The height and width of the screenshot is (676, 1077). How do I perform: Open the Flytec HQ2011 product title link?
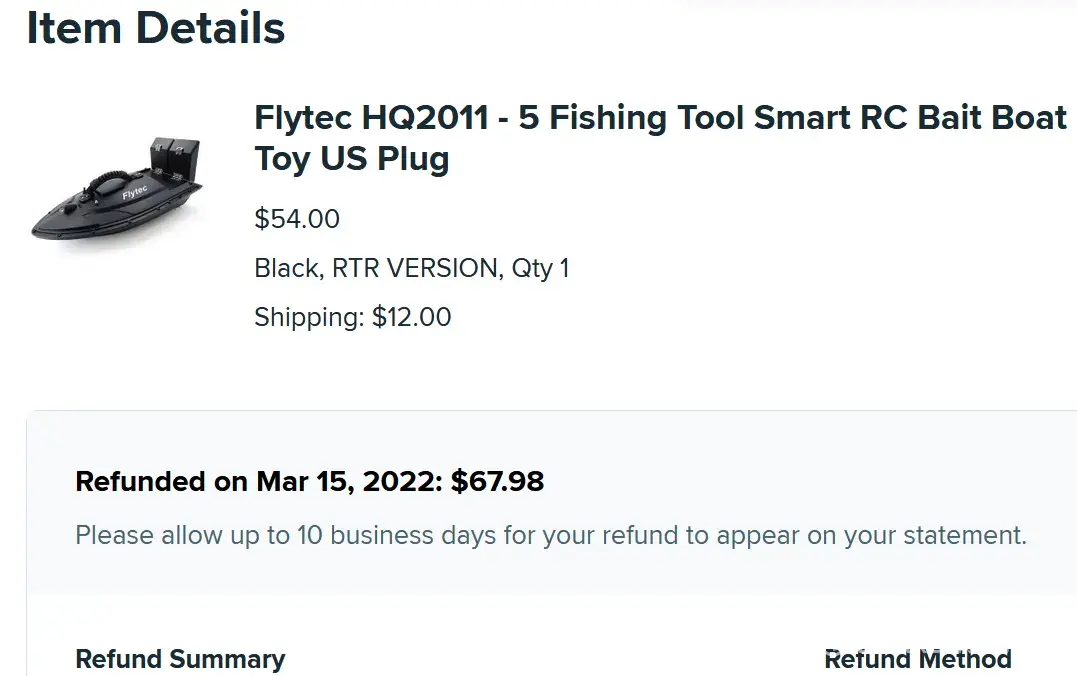pos(660,118)
